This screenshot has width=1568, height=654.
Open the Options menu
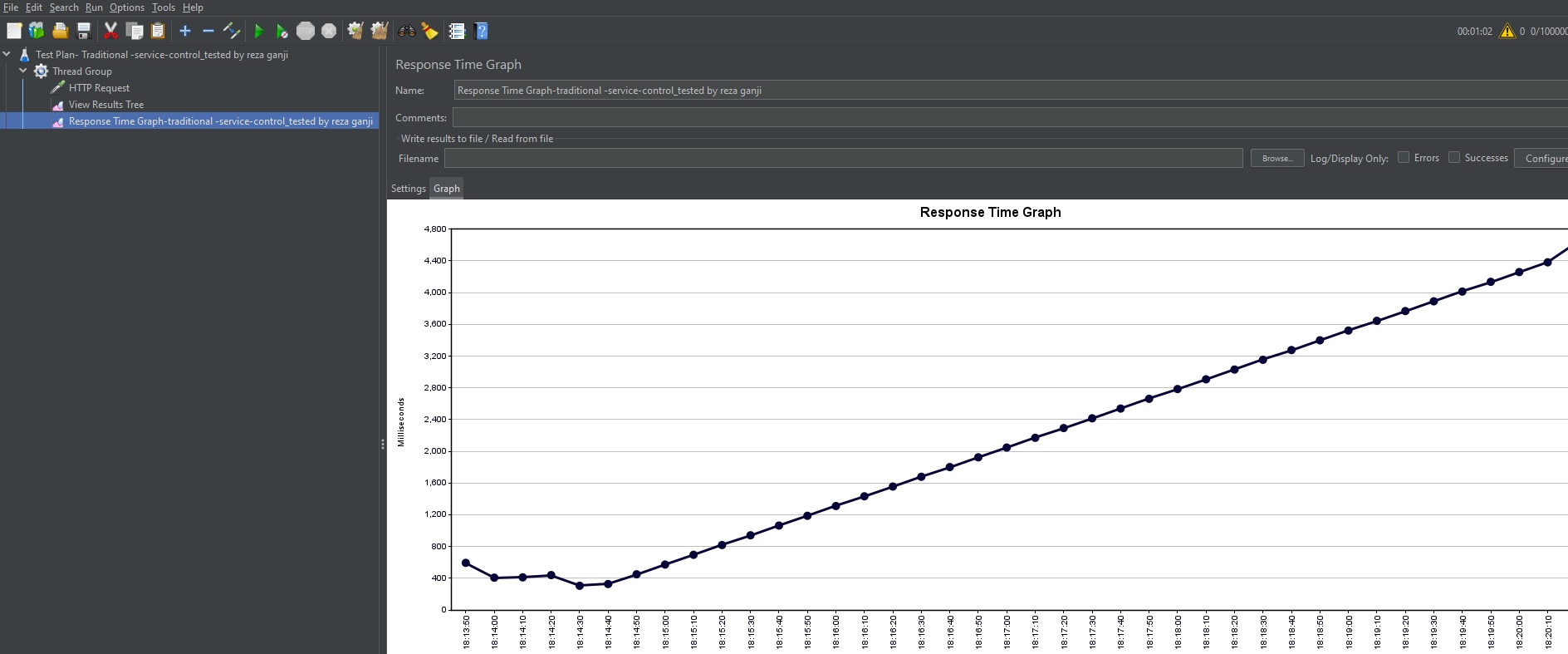(x=127, y=7)
